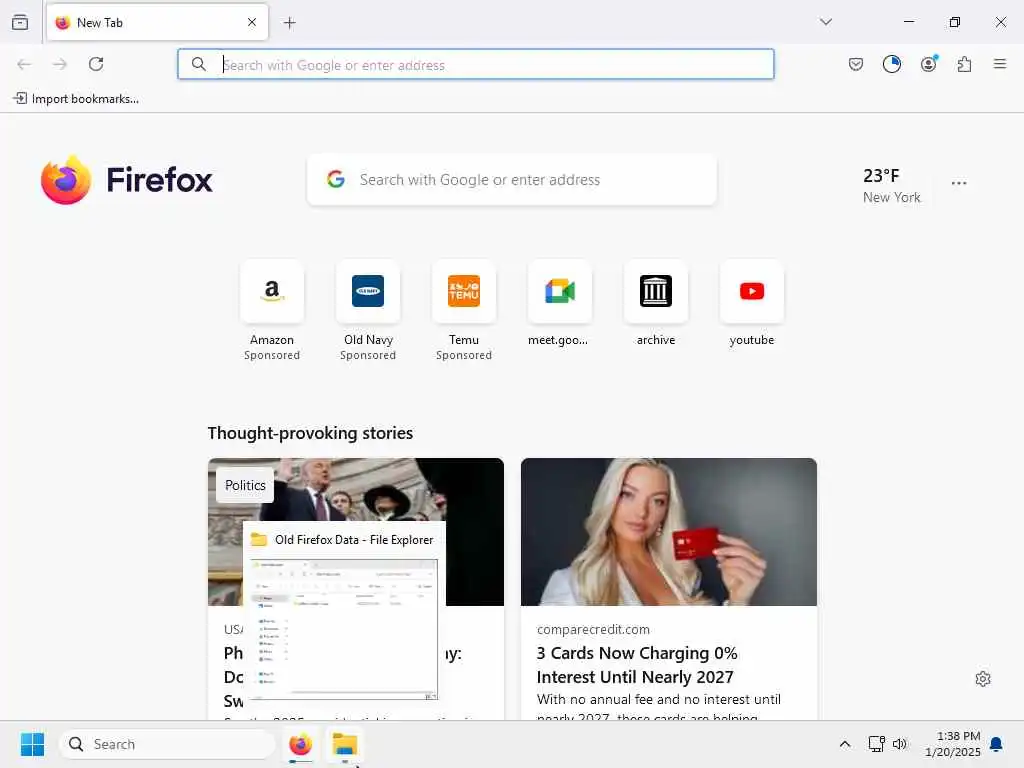This screenshot has width=1024, height=768.
Task: Open weather widget three-dot menu
Action: pyautogui.click(x=959, y=184)
